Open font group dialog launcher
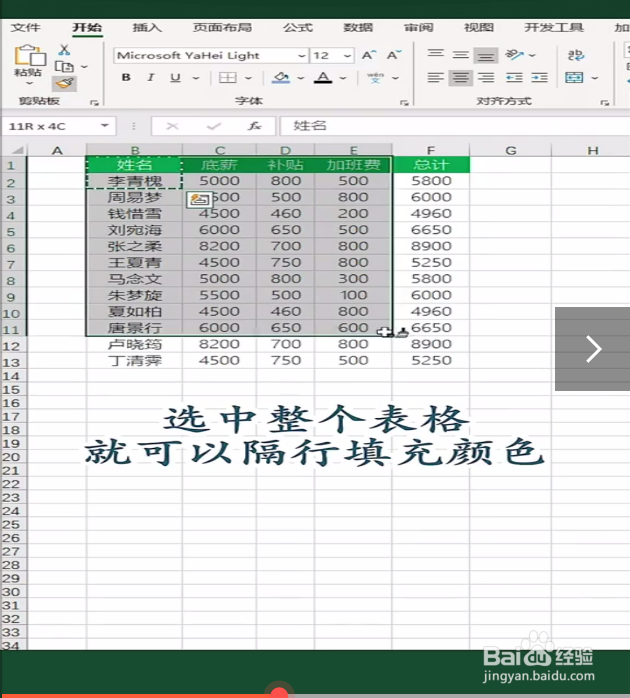The width and height of the screenshot is (630, 698). click(x=404, y=102)
